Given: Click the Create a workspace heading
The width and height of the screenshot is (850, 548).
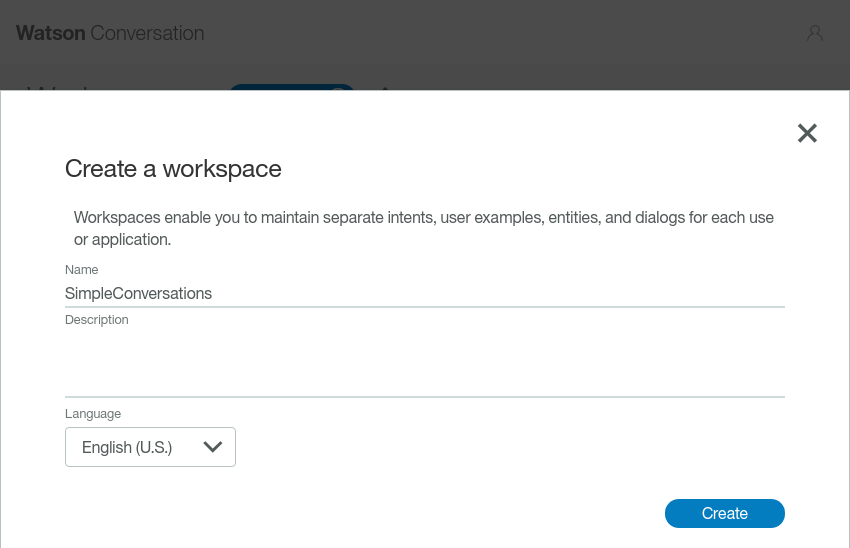Looking at the screenshot, I should [x=173, y=169].
